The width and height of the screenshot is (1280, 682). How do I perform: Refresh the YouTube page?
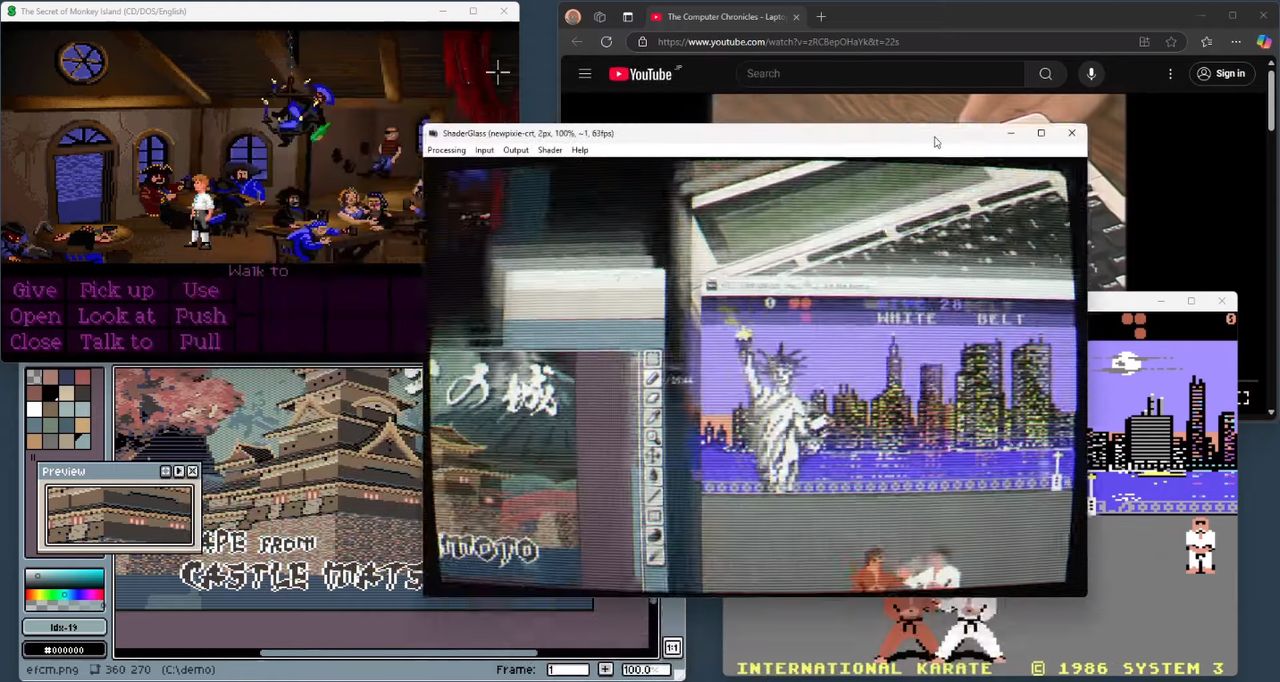tap(606, 42)
